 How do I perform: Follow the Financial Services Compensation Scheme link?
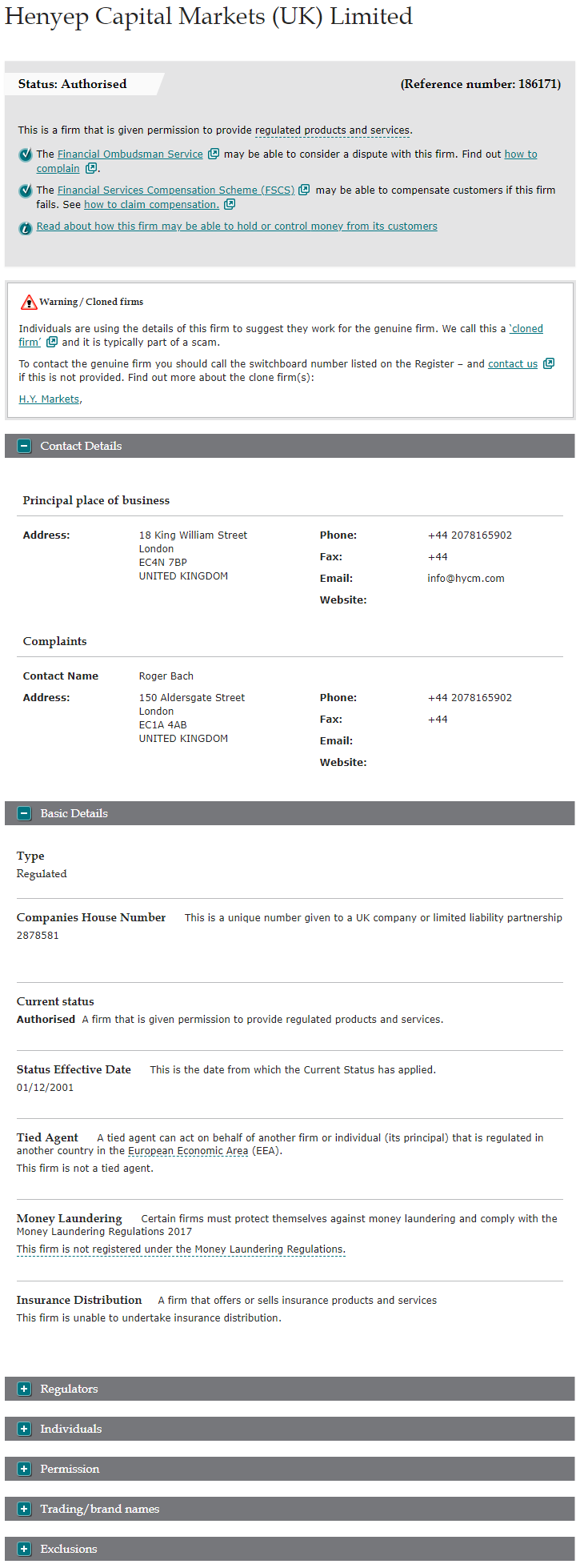(x=176, y=190)
